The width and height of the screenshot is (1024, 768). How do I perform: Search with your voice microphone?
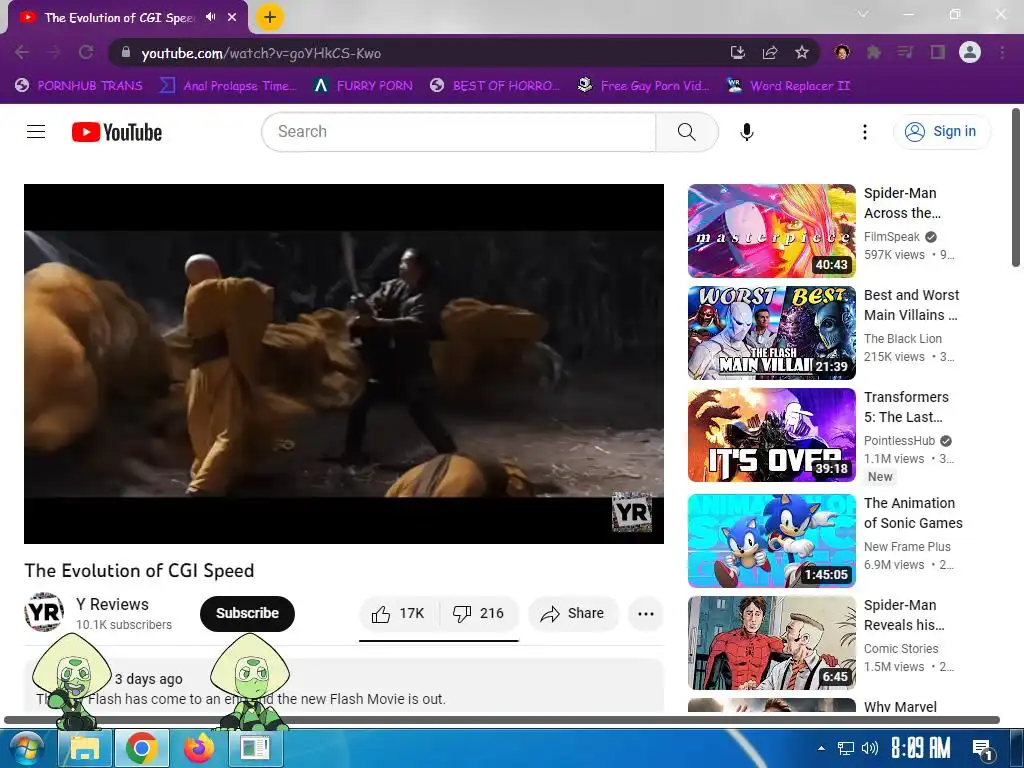[746, 132]
